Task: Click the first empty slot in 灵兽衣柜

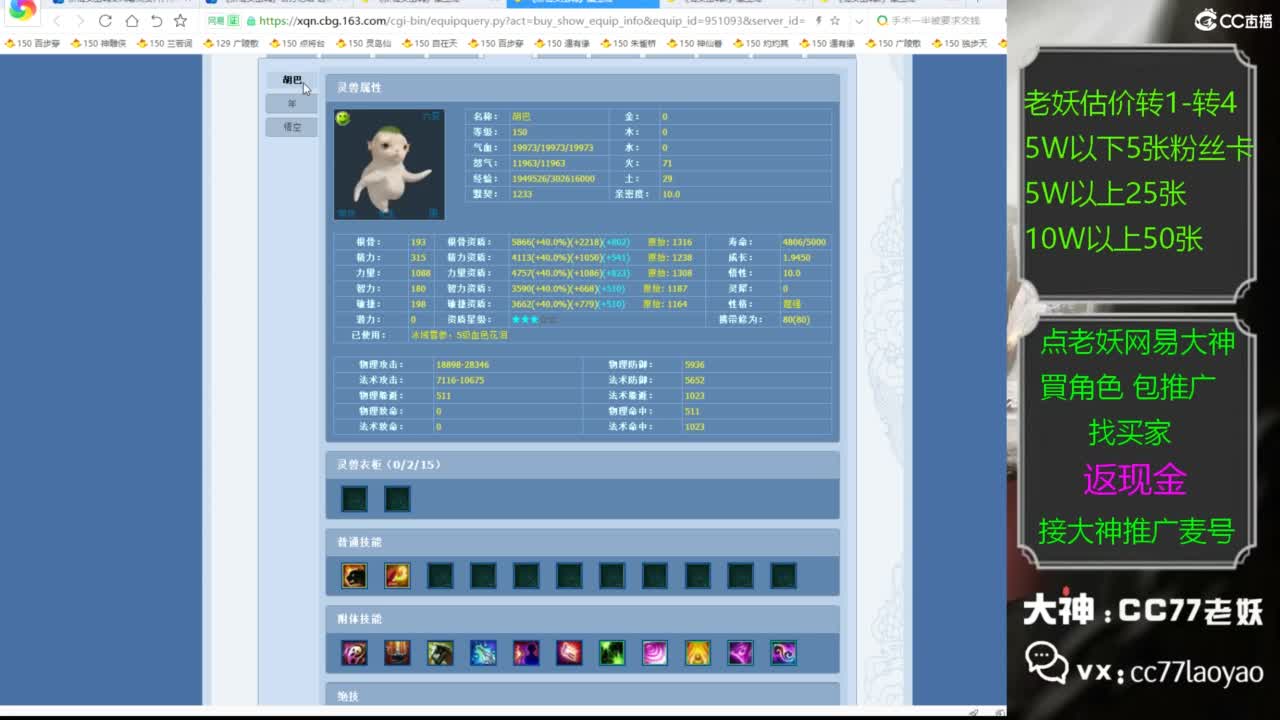Action: 354,498
